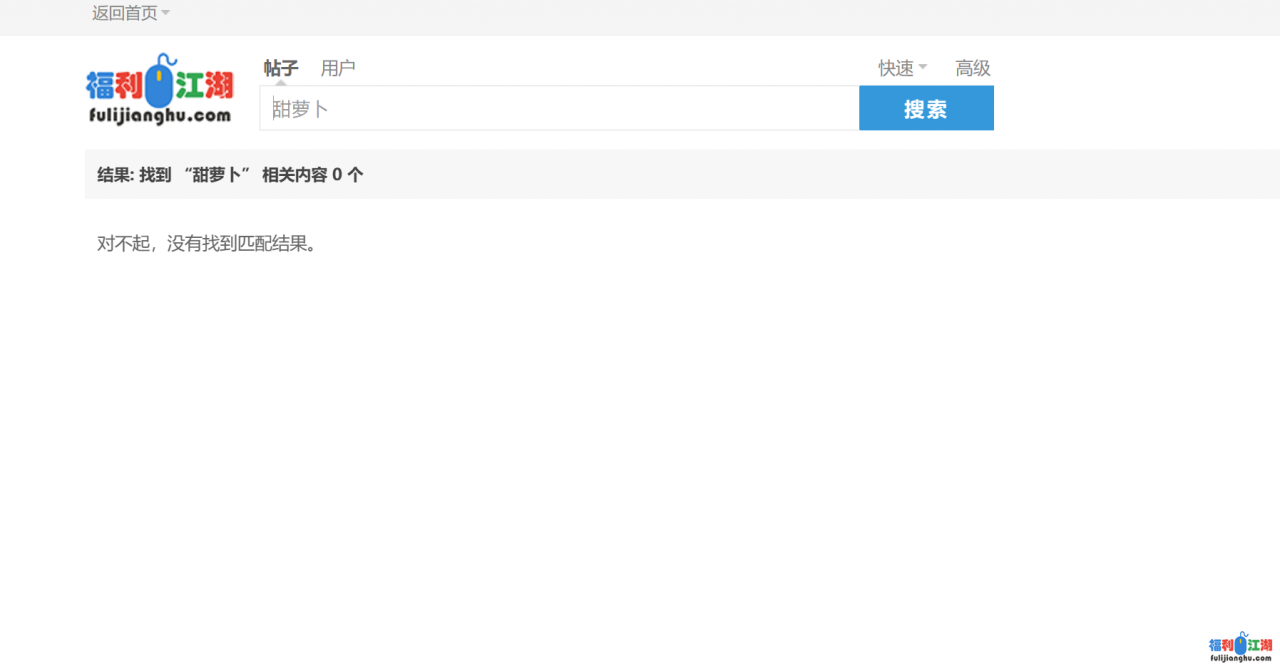
Task: Expand the 返回首页 dropdown arrow
Action: point(166,13)
